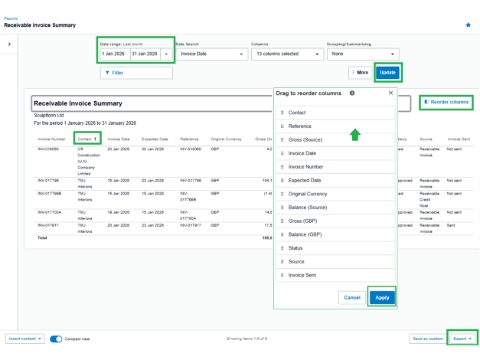Click the Expected Date table column header
This screenshot has height=360, width=480.
155,139
